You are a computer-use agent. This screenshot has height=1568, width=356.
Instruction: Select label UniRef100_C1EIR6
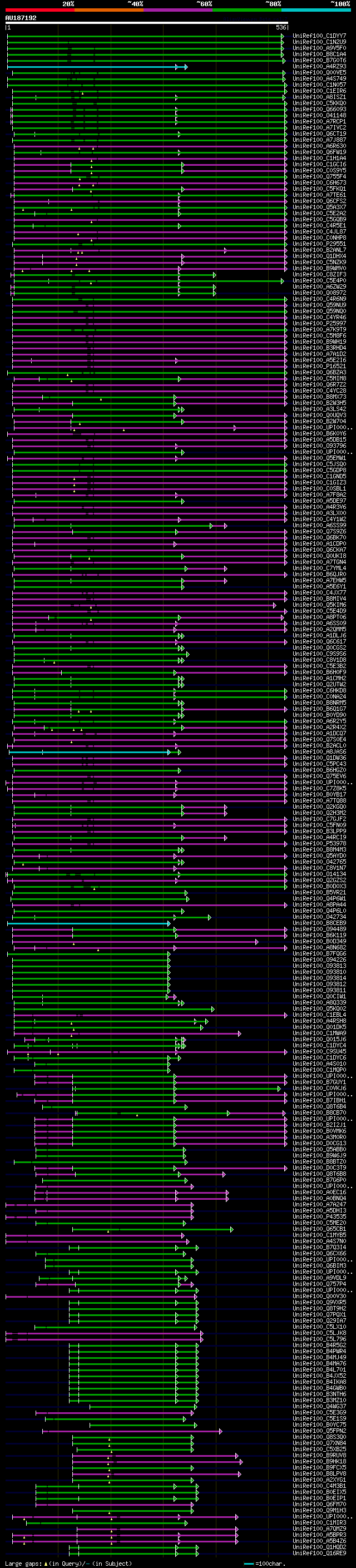[319, 91]
